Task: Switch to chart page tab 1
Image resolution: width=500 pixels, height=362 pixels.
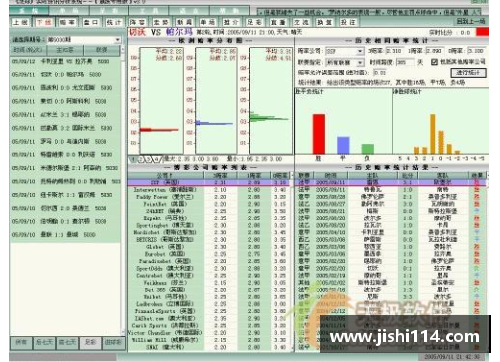Action: click(133, 159)
